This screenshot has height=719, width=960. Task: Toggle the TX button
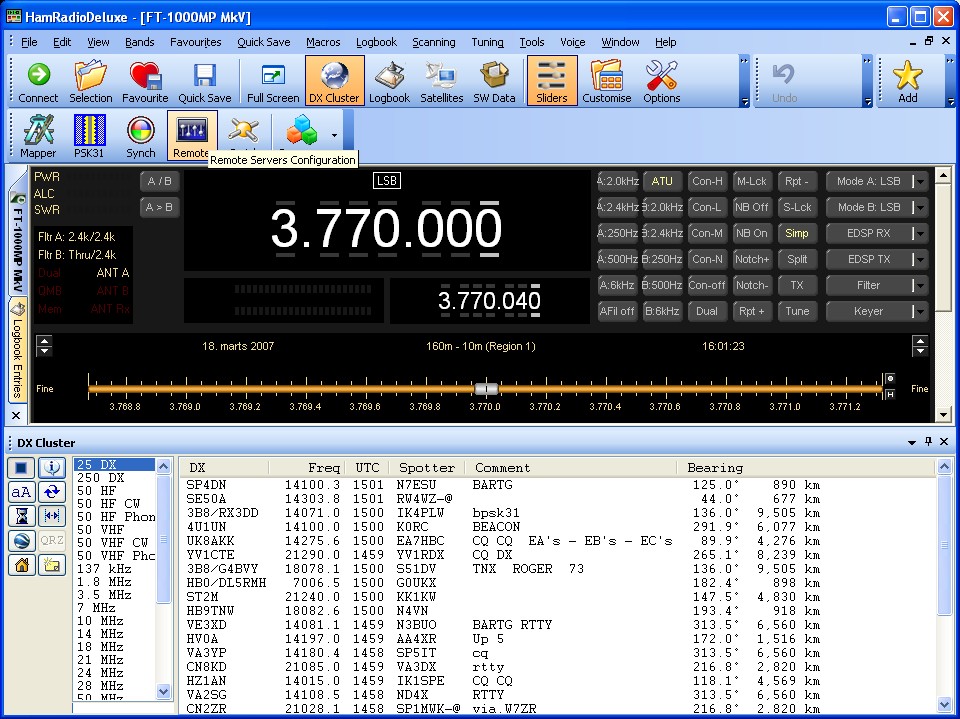pos(797,285)
